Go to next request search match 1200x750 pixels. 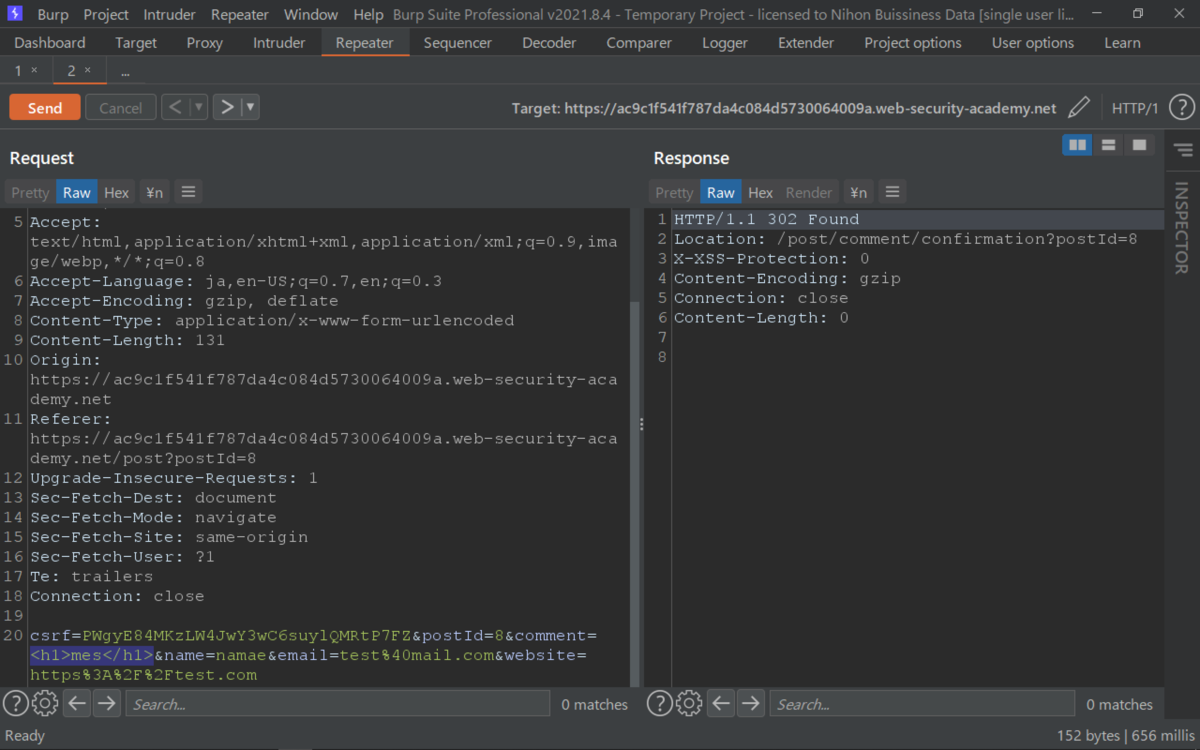107,704
